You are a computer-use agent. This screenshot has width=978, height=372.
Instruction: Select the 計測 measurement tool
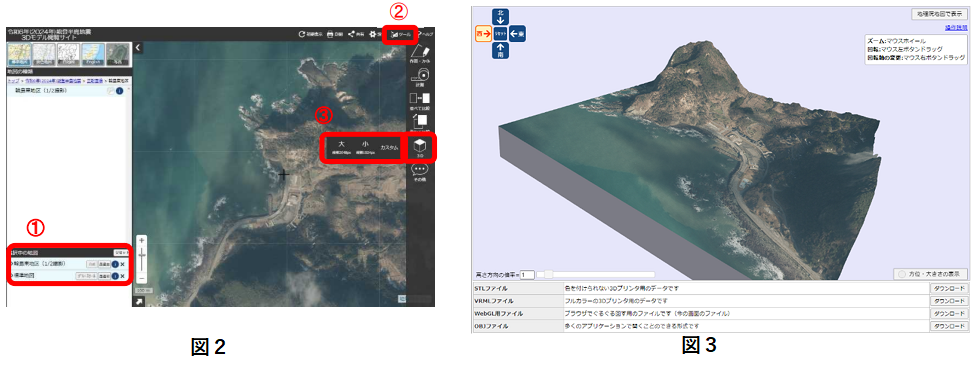pyautogui.click(x=420, y=77)
